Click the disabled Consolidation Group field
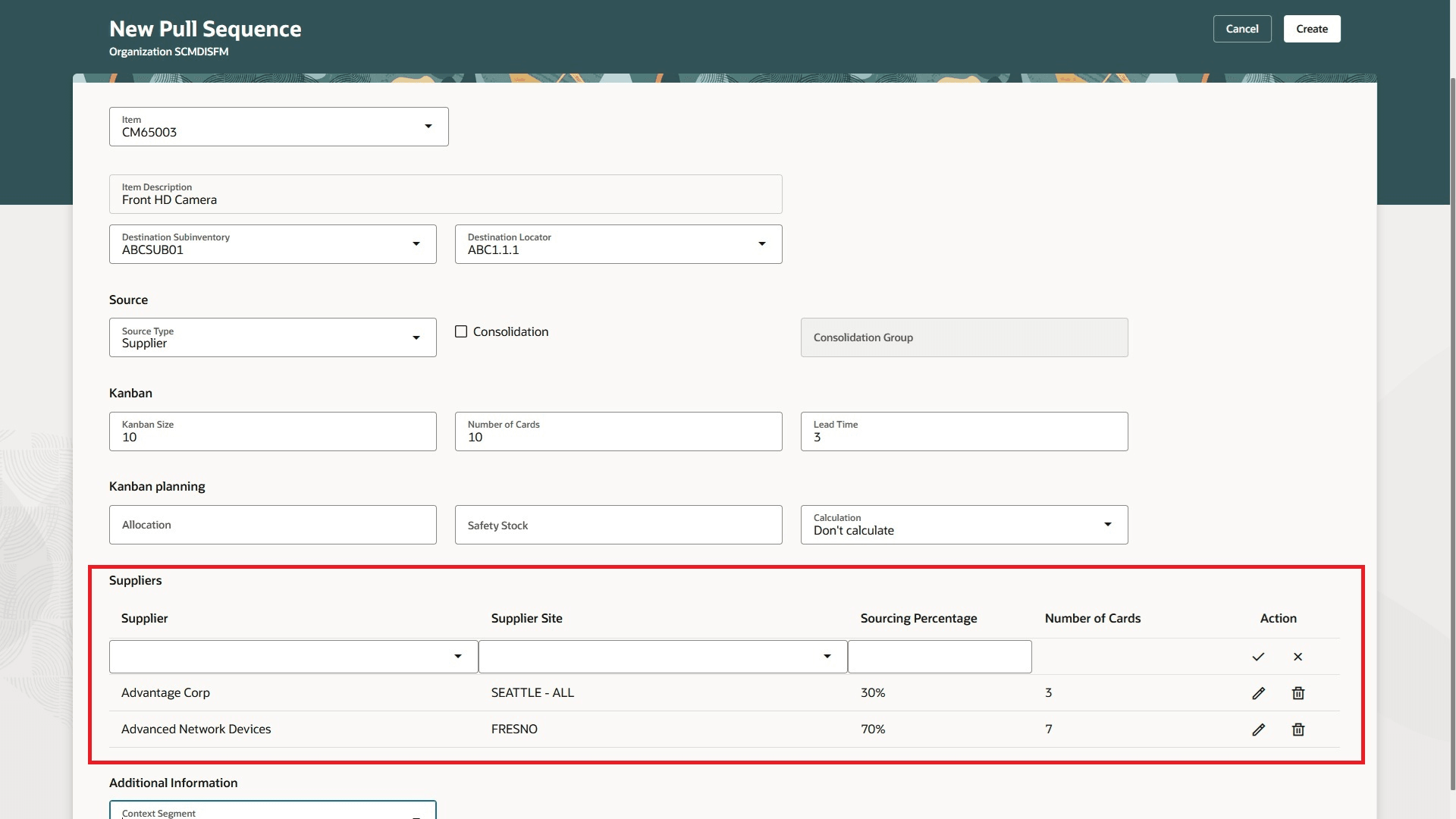This screenshot has height=819, width=1456. point(965,337)
